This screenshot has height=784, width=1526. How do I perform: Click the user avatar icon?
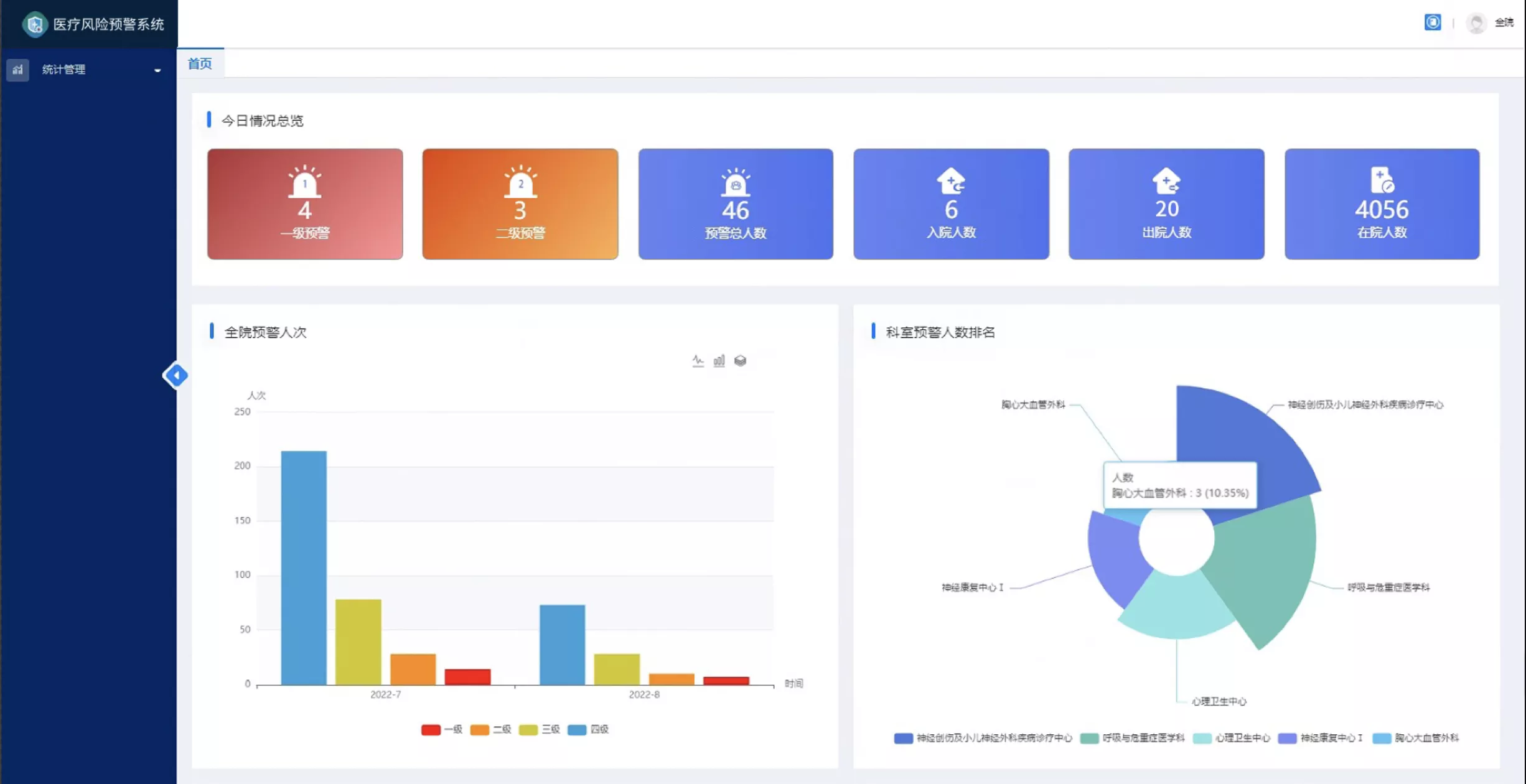coord(1476,23)
